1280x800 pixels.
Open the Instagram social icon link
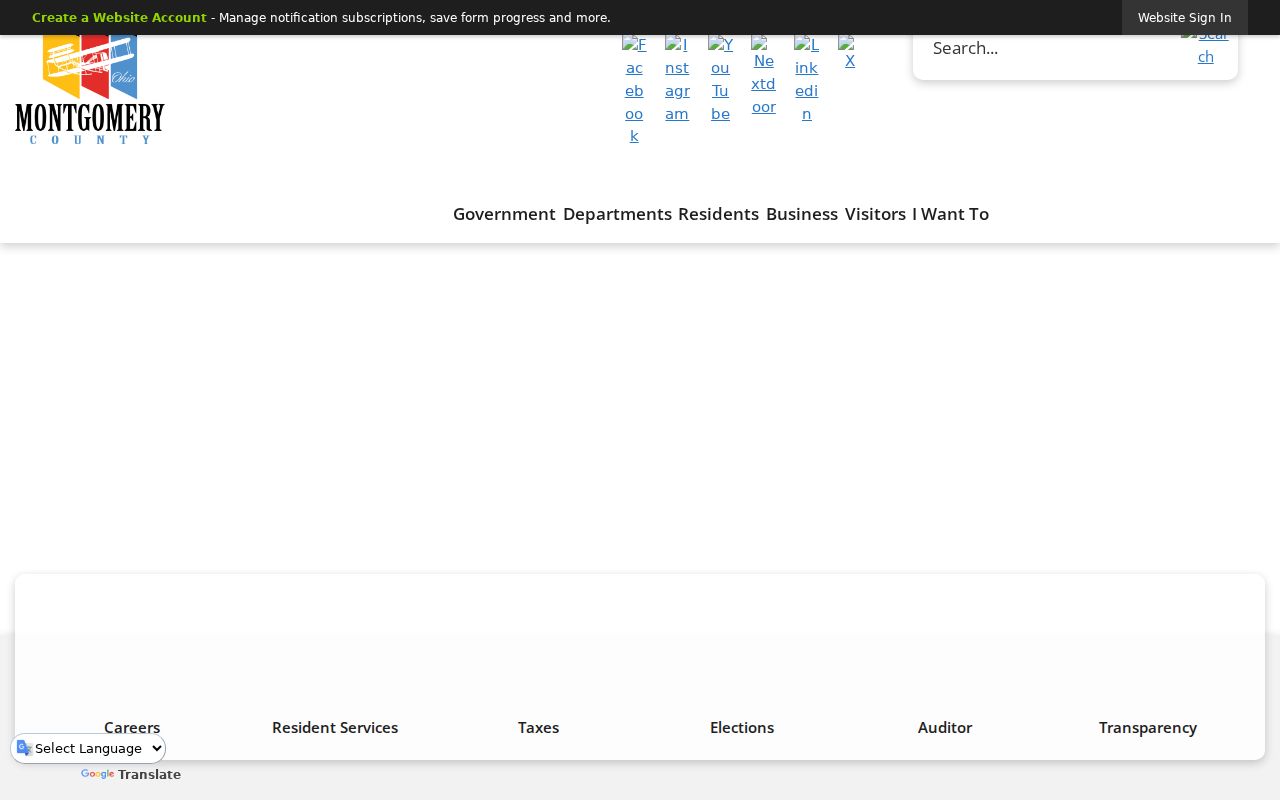[677, 79]
